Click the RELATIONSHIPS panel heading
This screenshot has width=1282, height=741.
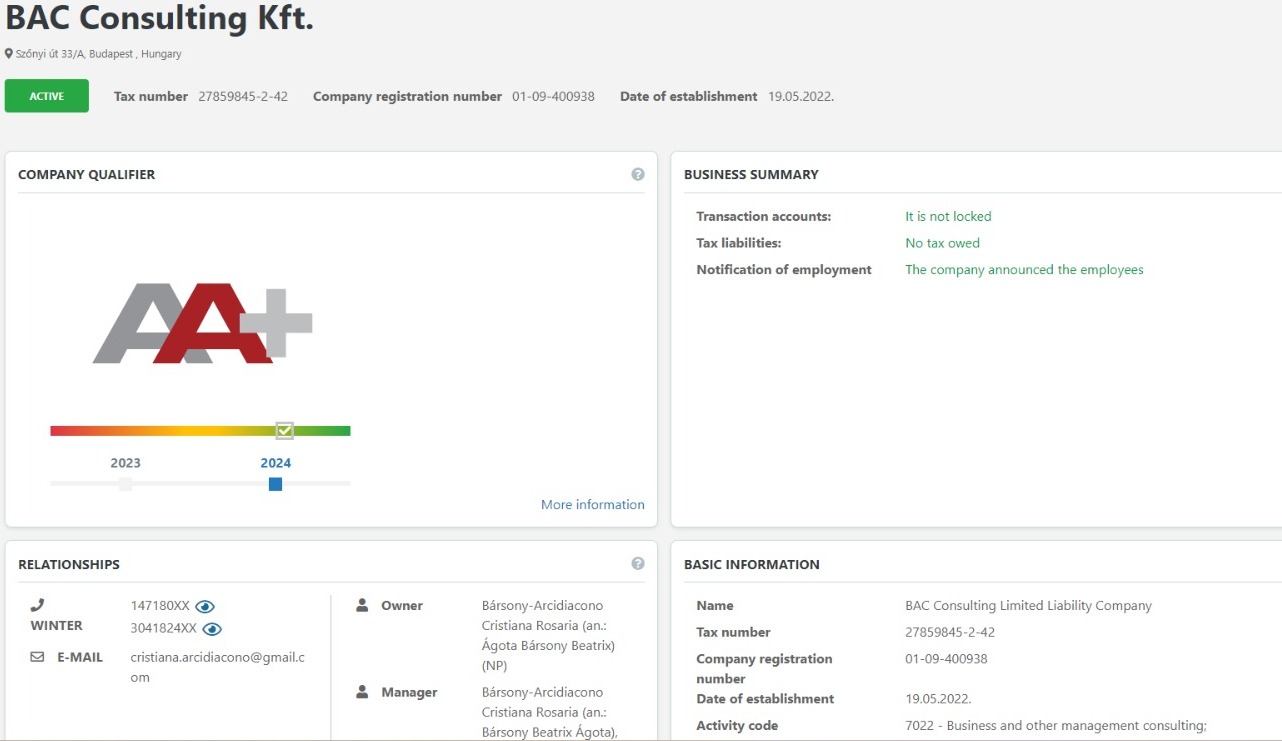click(x=69, y=565)
